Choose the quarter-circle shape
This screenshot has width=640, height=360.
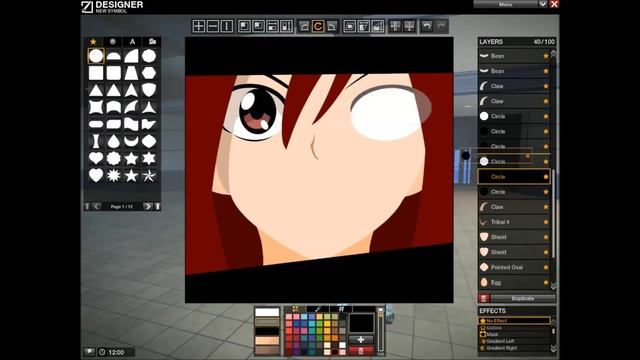click(131, 56)
